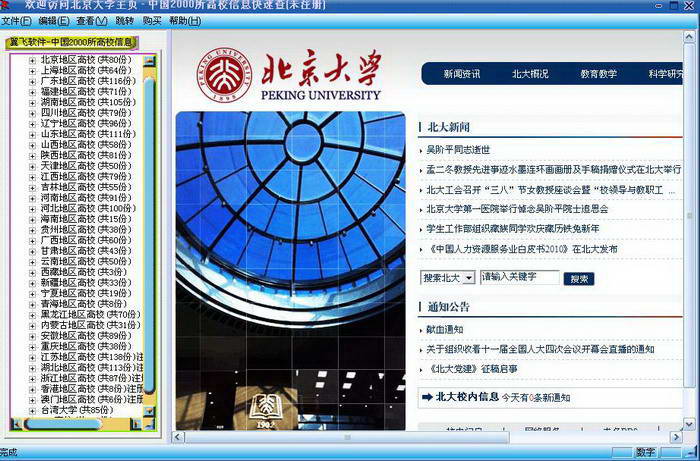This screenshot has height=461, width=700.
Task: Open the 帮助(H) menu
Action: [x=185, y=21]
